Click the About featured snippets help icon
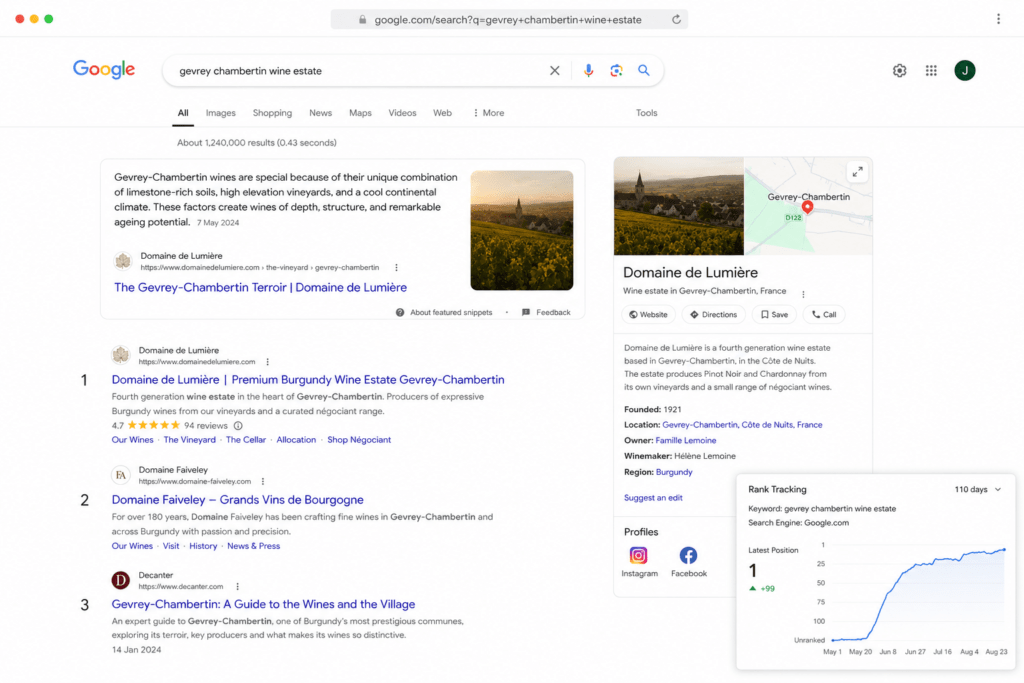 (x=400, y=313)
